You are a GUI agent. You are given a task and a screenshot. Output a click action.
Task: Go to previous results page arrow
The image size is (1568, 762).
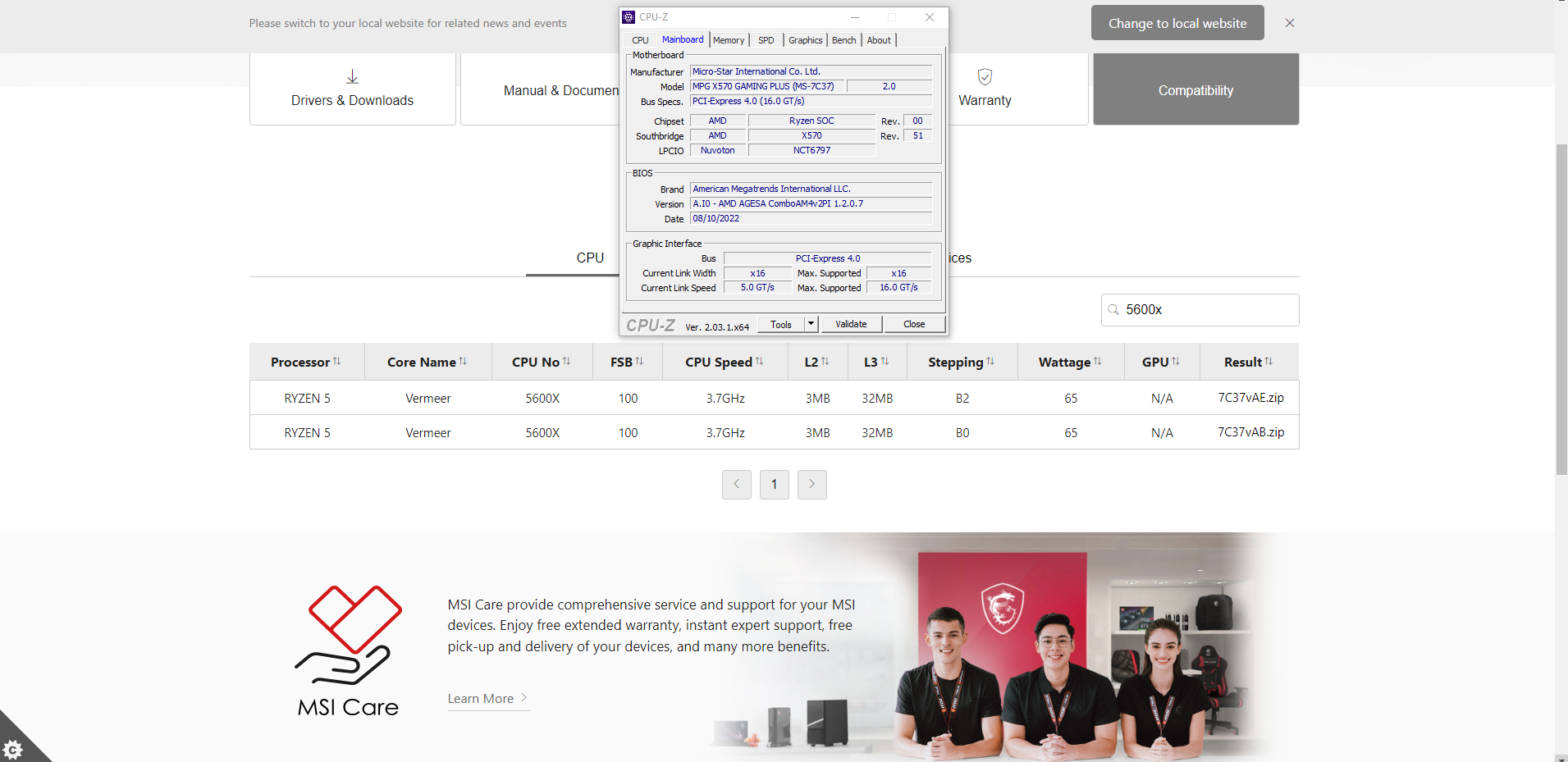[x=737, y=485]
